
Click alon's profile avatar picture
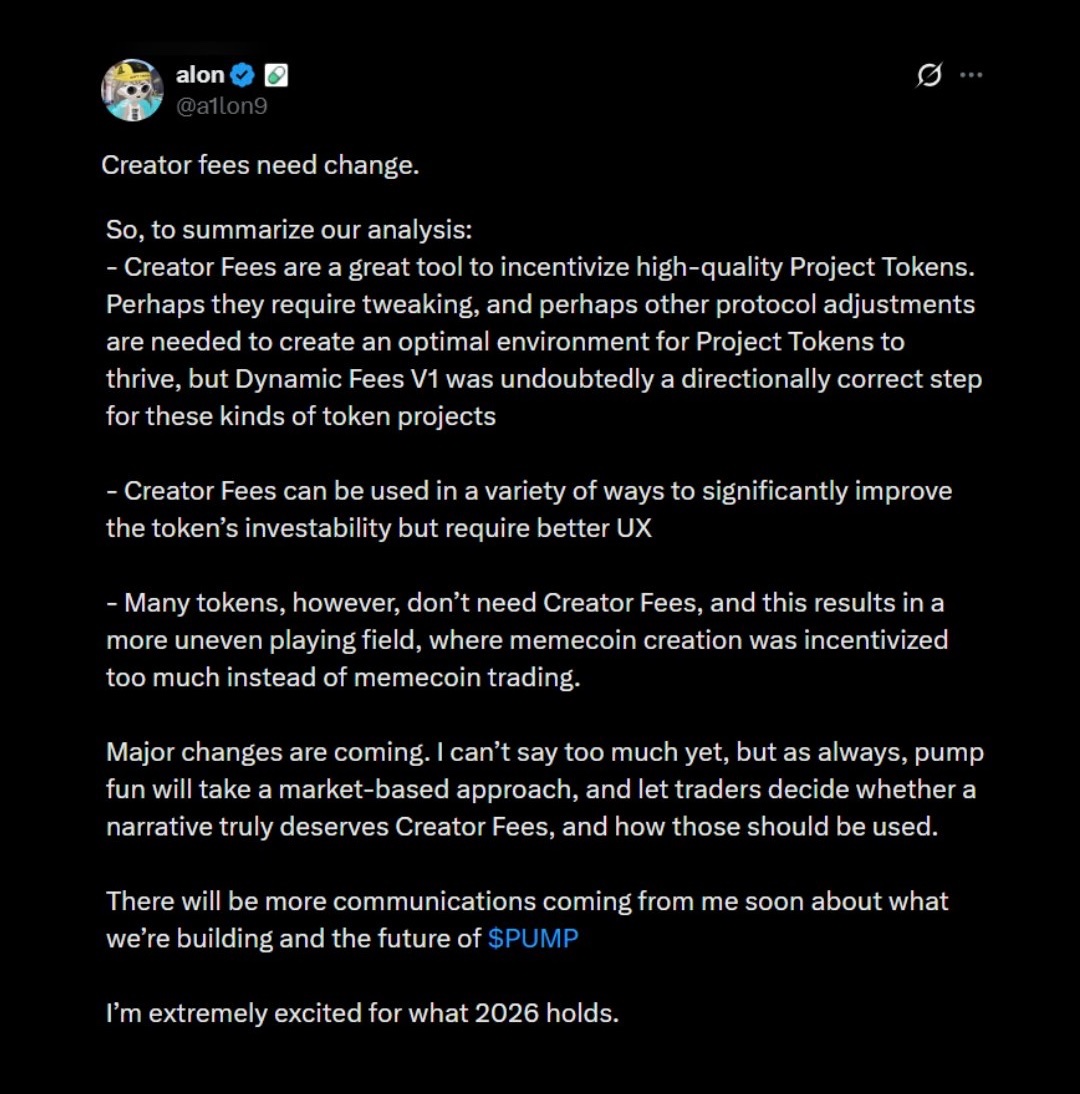132,90
